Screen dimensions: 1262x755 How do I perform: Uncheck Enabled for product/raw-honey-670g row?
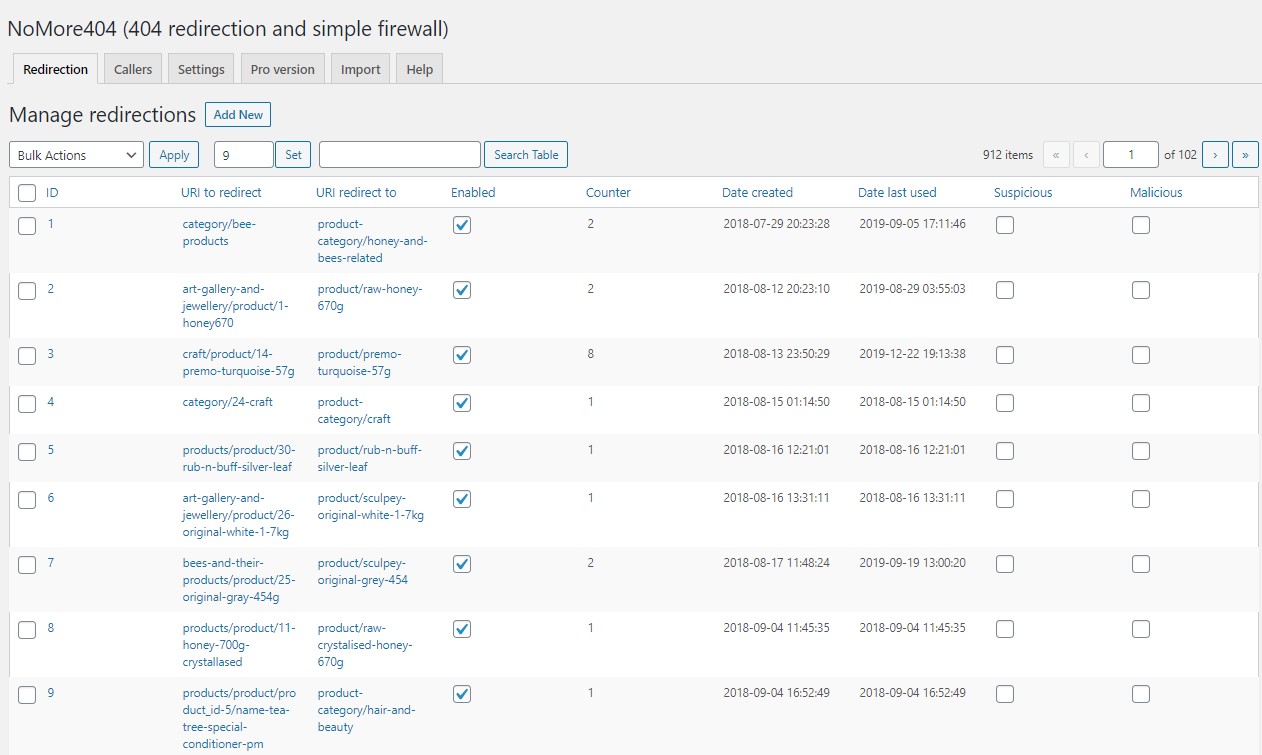point(462,290)
